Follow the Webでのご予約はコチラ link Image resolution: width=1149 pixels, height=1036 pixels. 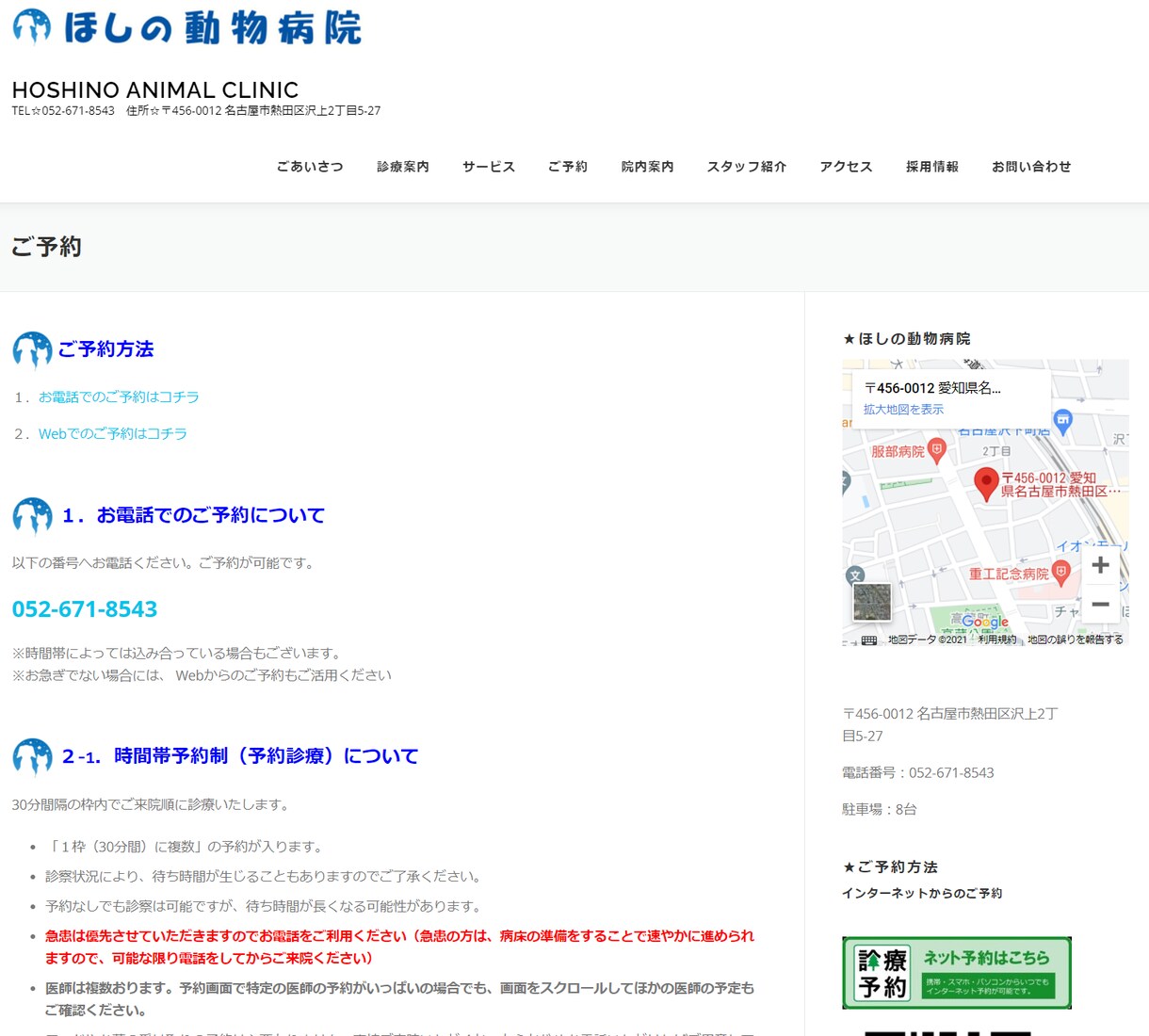pos(113,434)
